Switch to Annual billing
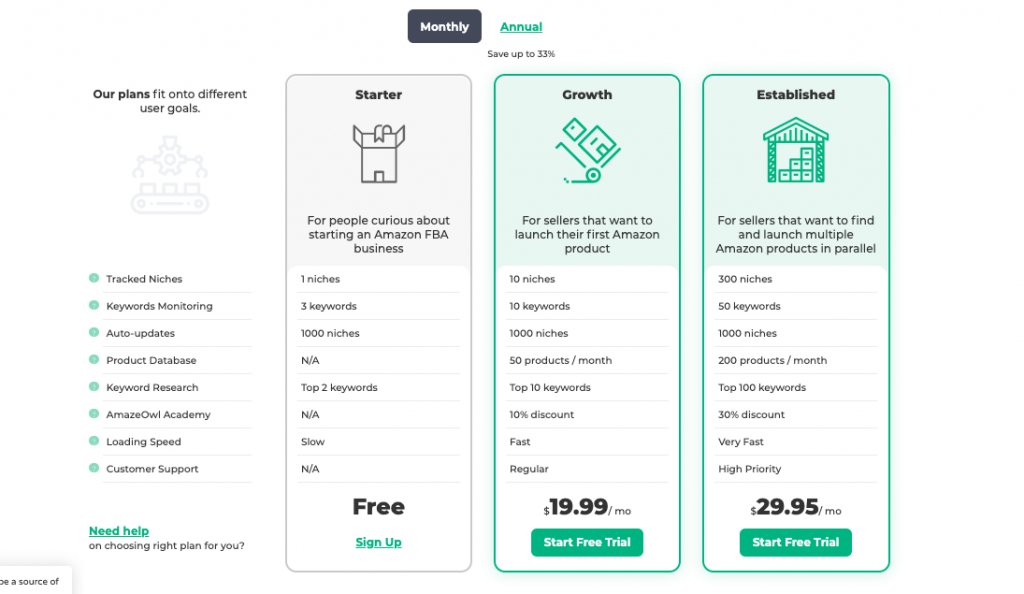This screenshot has height=594, width=1024. tap(521, 27)
